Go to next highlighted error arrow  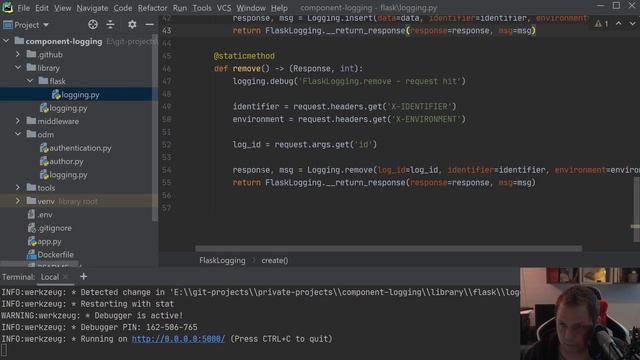point(632,24)
